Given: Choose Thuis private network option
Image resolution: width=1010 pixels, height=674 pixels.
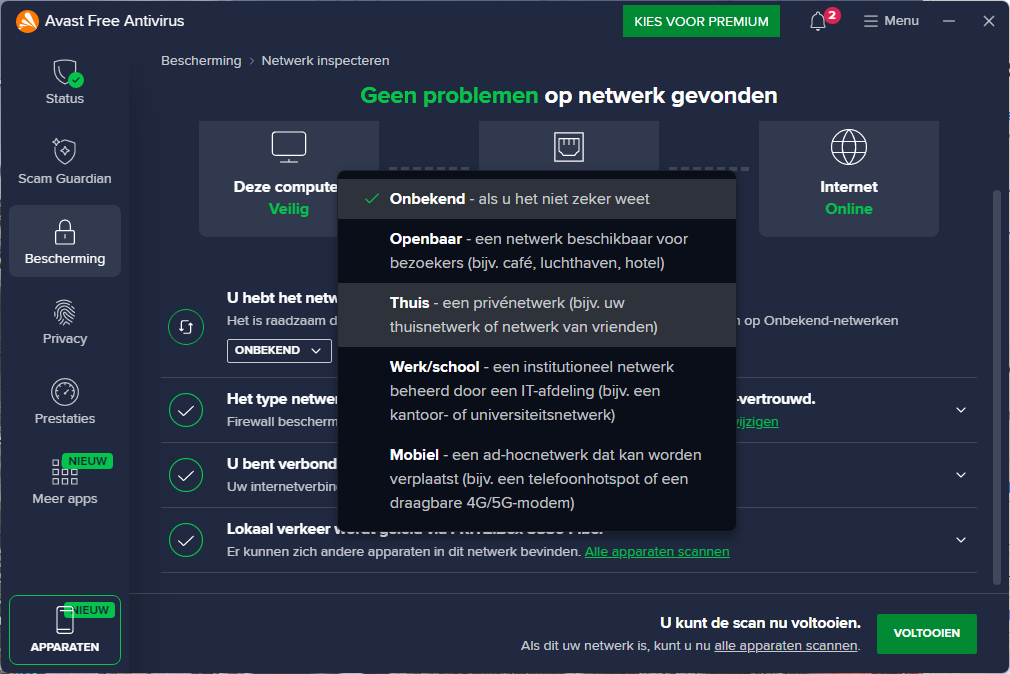Looking at the screenshot, I should tap(537, 314).
